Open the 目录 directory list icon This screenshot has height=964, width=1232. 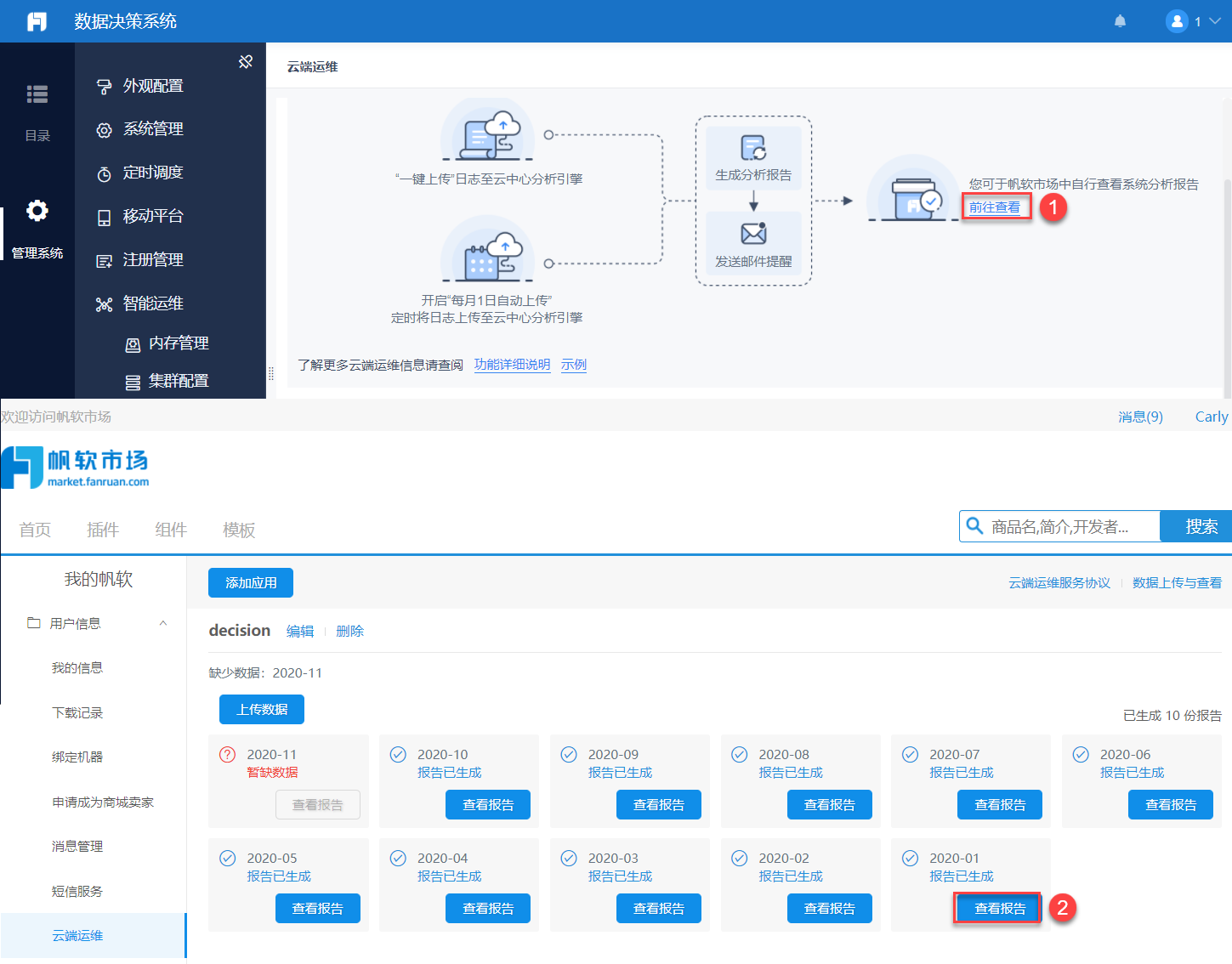(x=37, y=94)
